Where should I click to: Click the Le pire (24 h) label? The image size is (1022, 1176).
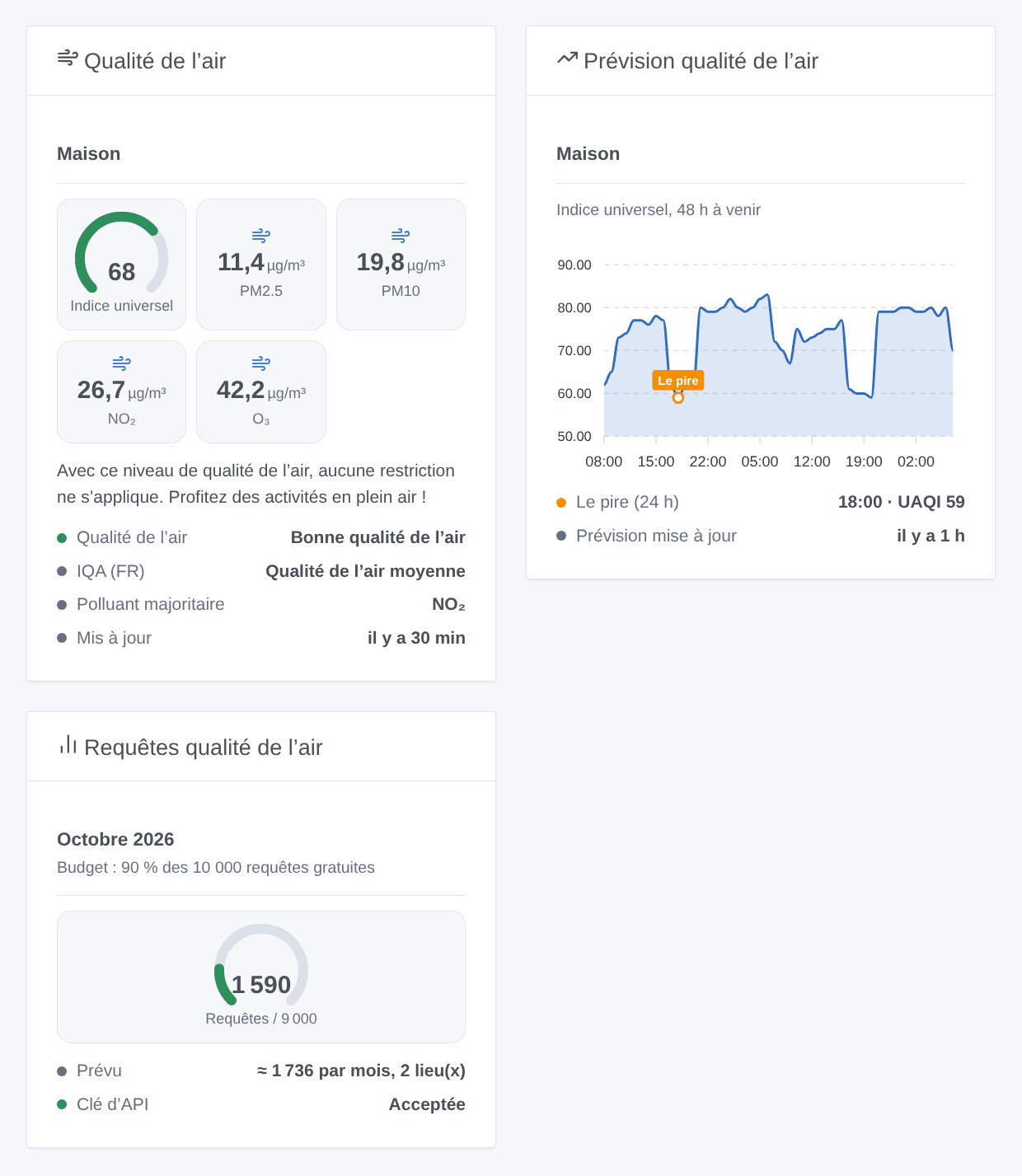tap(627, 502)
